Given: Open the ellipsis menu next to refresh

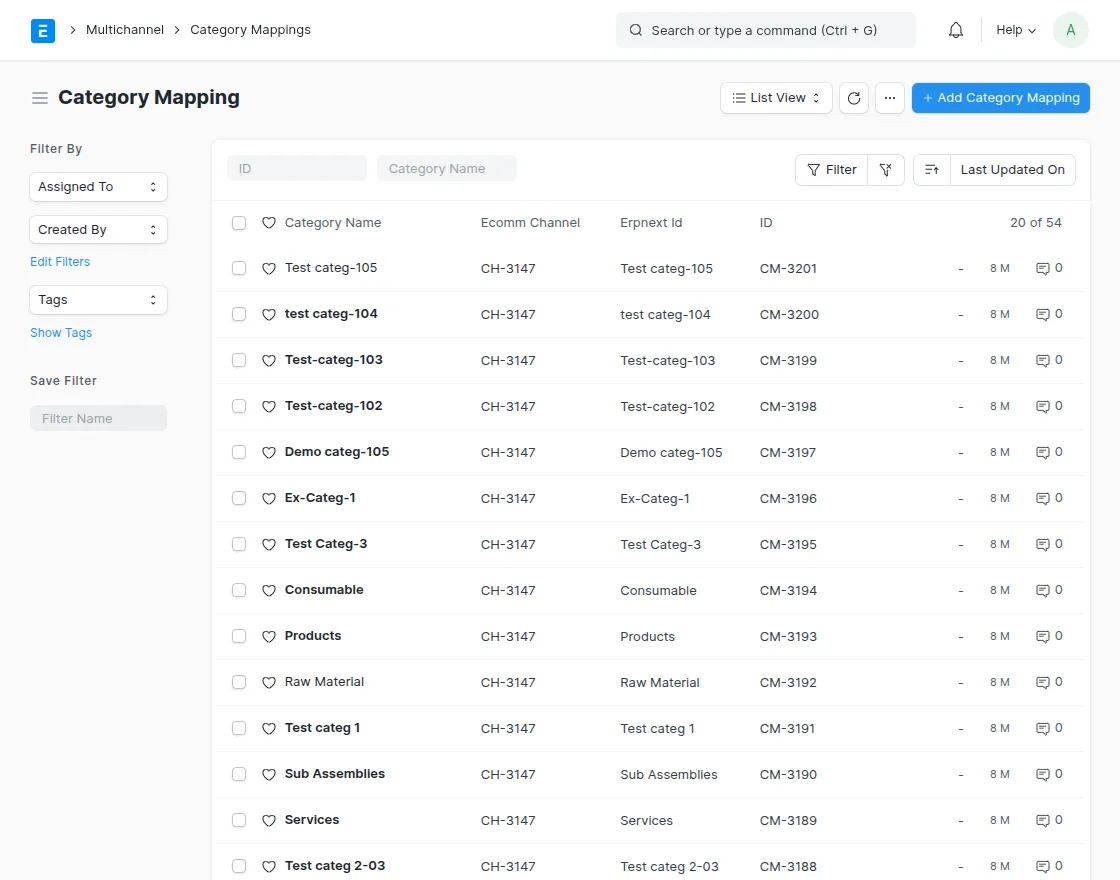Looking at the screenshot, I should click(890, 98).
